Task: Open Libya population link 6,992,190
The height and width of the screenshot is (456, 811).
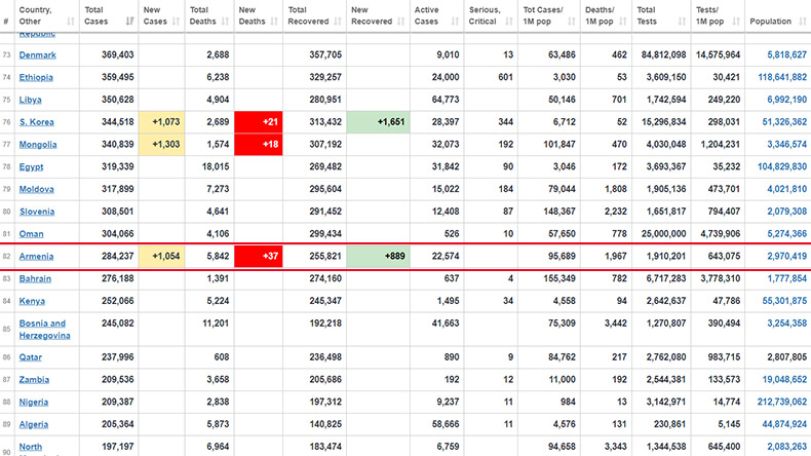Action: tap(787, 99)
